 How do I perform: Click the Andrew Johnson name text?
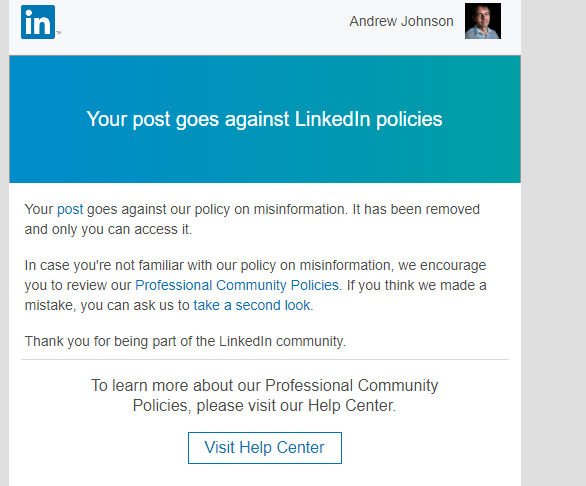click(401, 21)
